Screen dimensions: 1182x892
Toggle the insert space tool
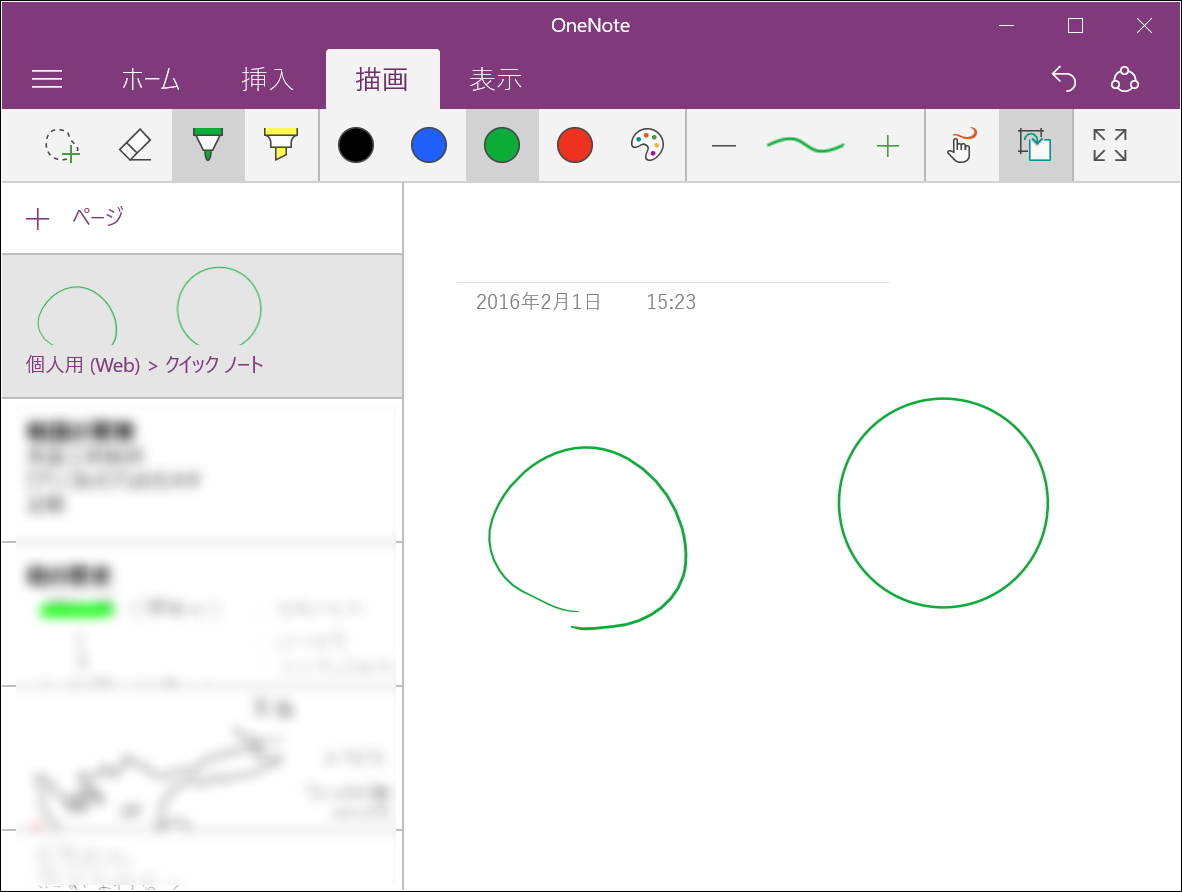pyautogui.click(x=1035, y=145)
